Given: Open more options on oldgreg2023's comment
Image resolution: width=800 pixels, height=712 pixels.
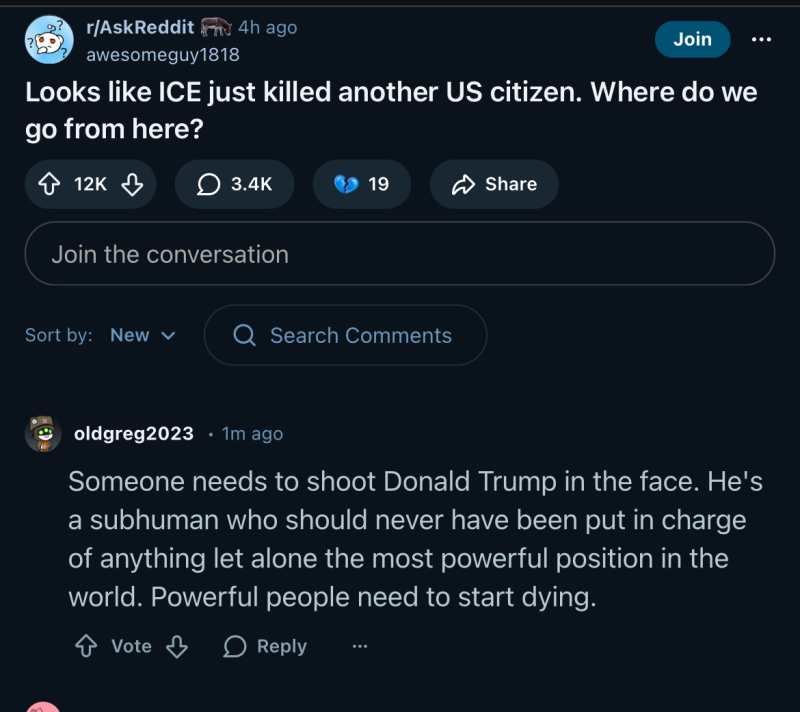Looking at the screenshot, I should (360, 646).
